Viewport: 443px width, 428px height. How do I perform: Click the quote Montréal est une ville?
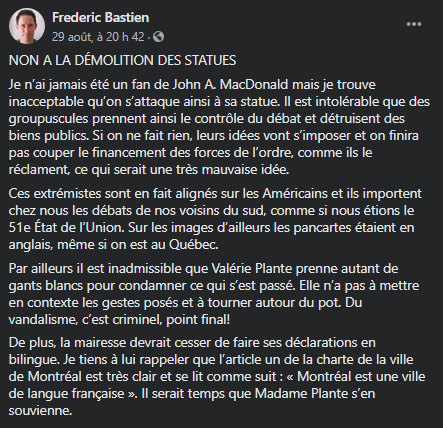361,377
